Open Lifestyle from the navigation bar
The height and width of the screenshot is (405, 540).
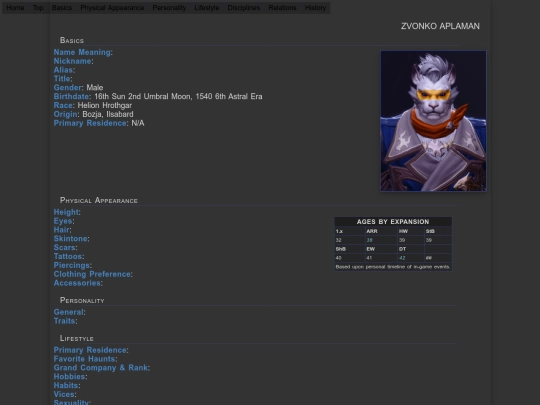tap(207, 8)
